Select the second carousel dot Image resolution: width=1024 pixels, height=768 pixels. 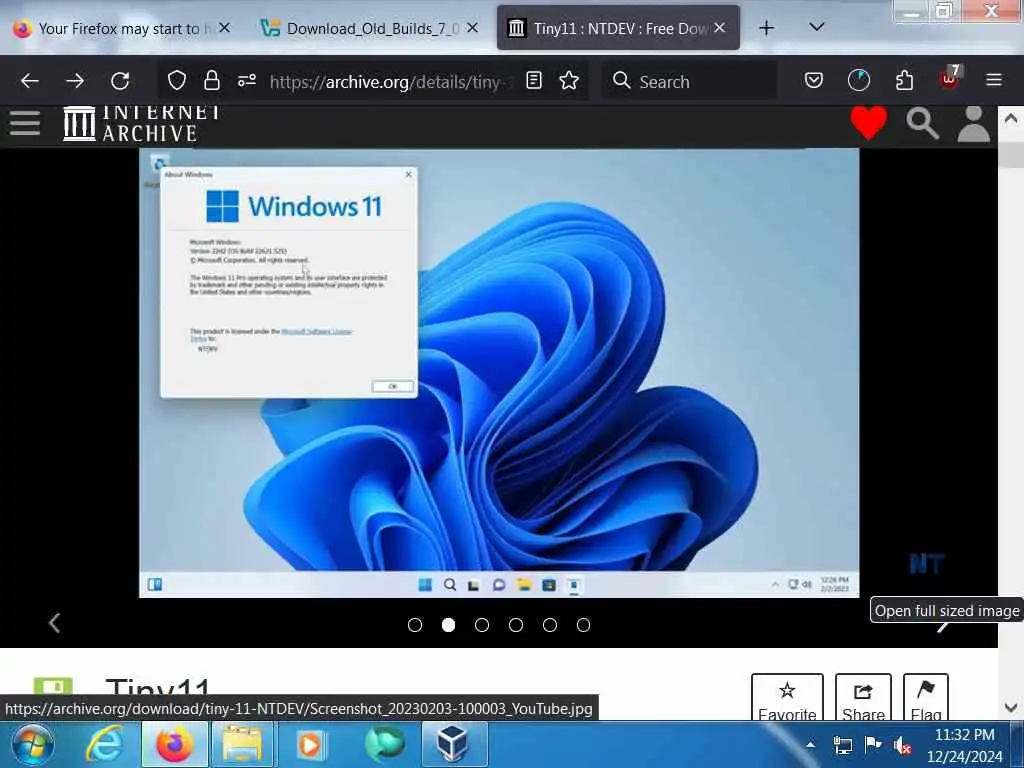(x=449, y=625)
